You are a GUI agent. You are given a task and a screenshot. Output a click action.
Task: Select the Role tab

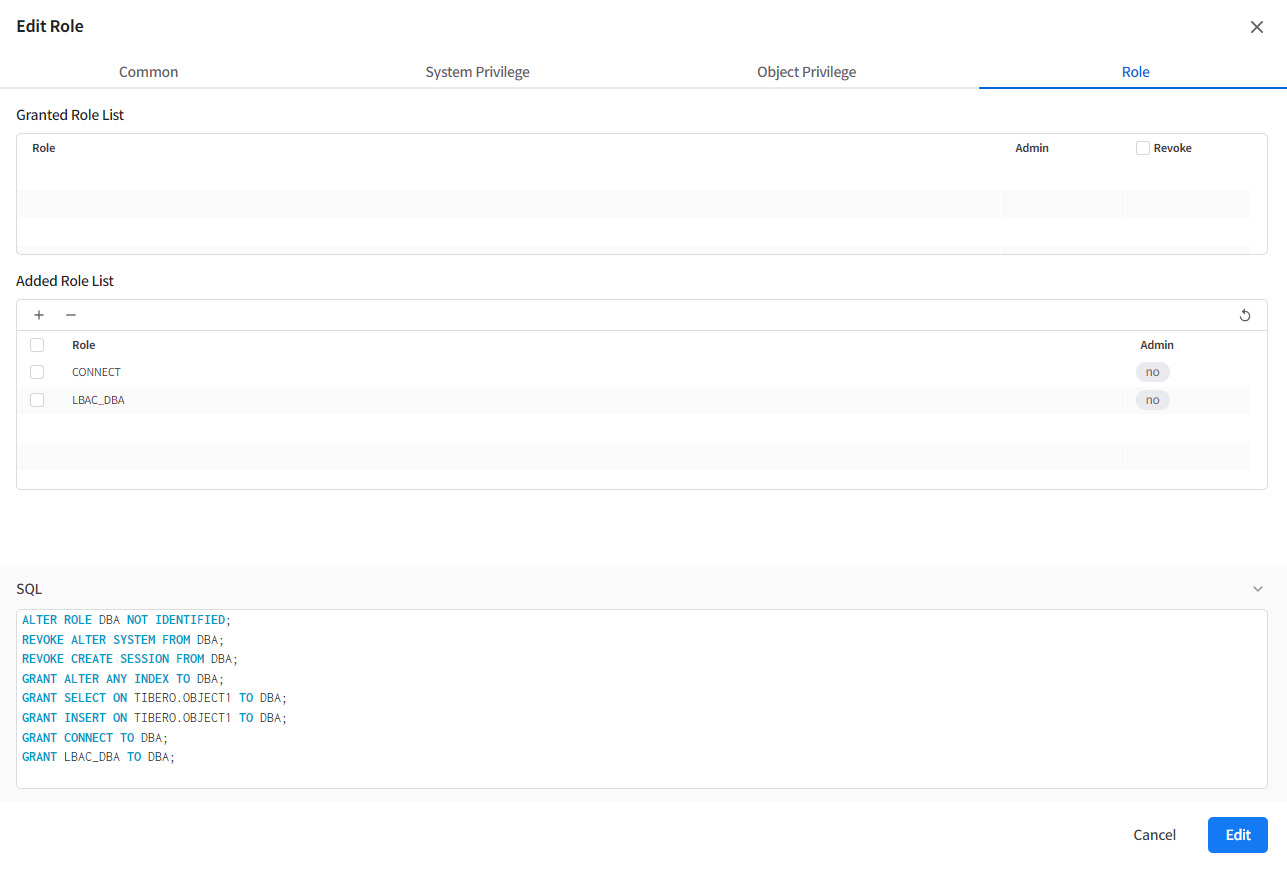tap(1136, 72)
